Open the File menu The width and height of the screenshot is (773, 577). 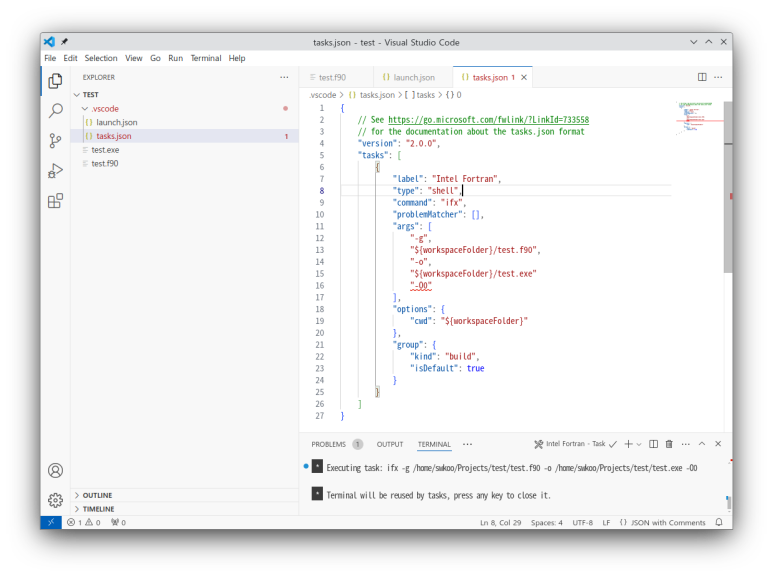pyautogui.click(x=50, y=58)
